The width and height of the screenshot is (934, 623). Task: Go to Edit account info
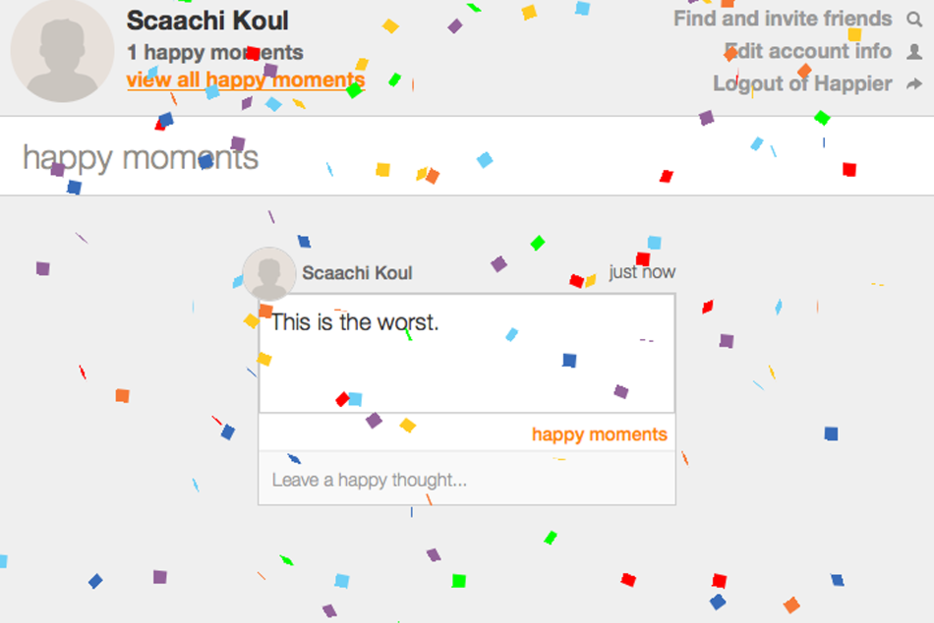[808, 51]
